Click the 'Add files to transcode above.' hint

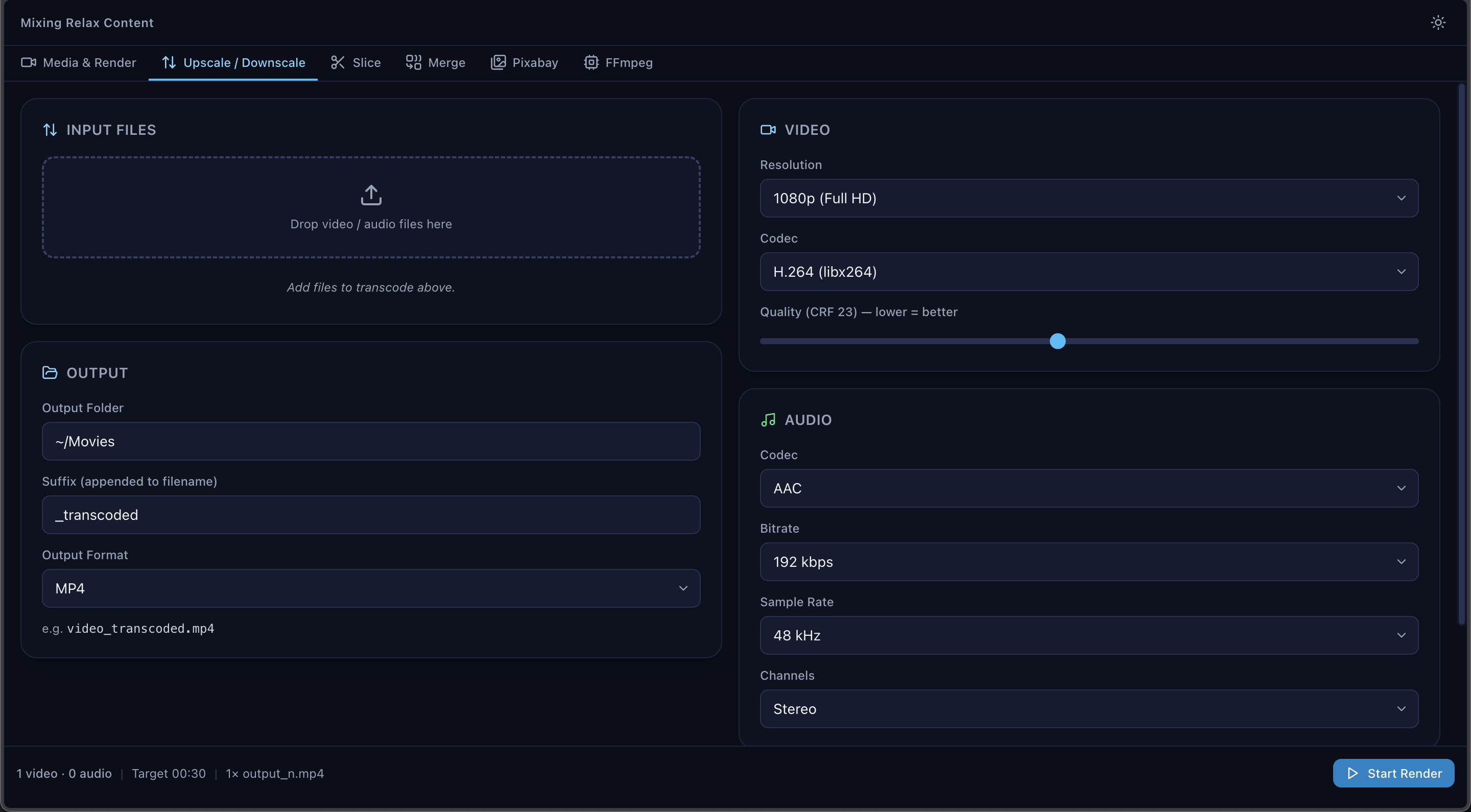pos(371,287)
